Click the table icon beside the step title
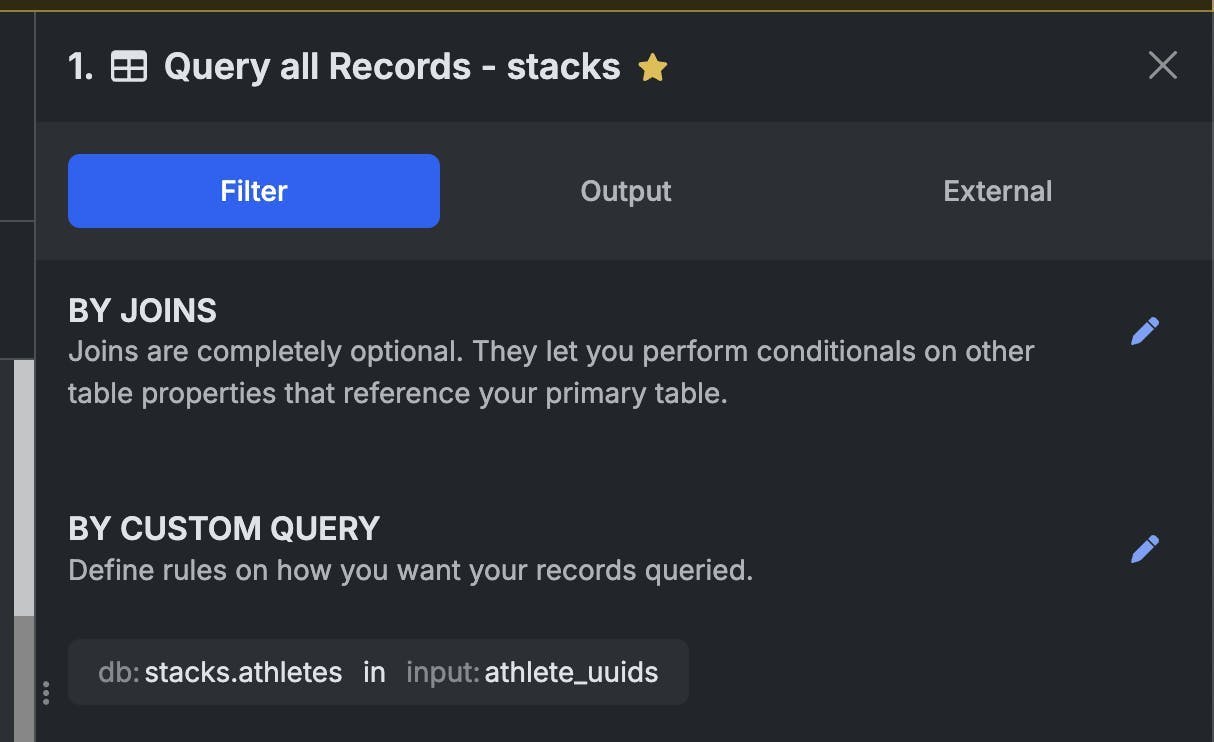The height and width of the screenshot is (742, 1214). coord(129,67)
